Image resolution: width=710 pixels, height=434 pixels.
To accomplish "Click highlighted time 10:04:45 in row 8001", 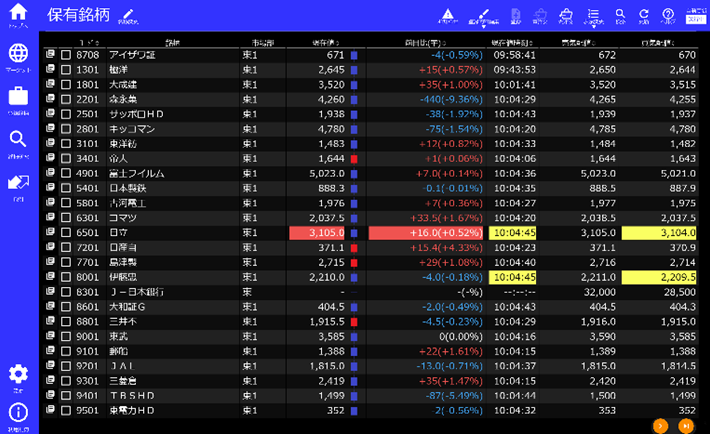I will click(x=513, y=277).
